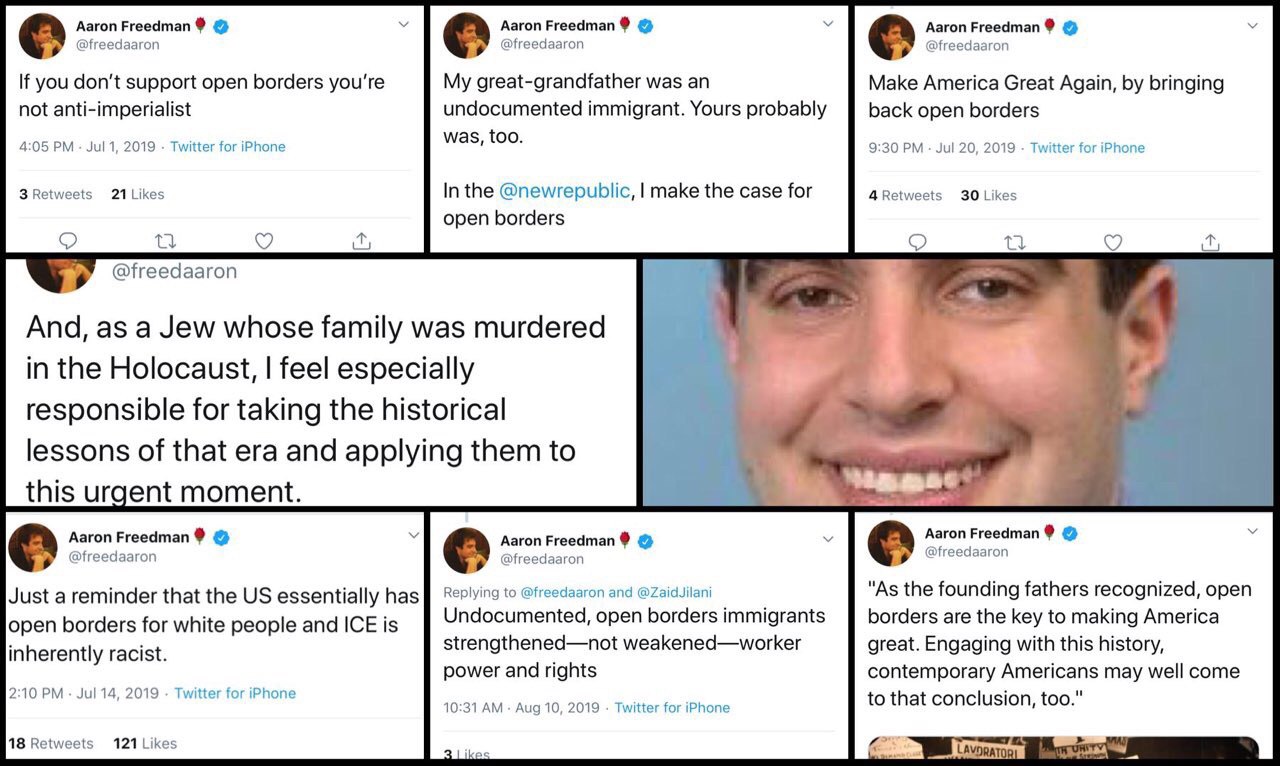
Task: Click the profile avatar on the ICE tweet
Action: [33, 547]
